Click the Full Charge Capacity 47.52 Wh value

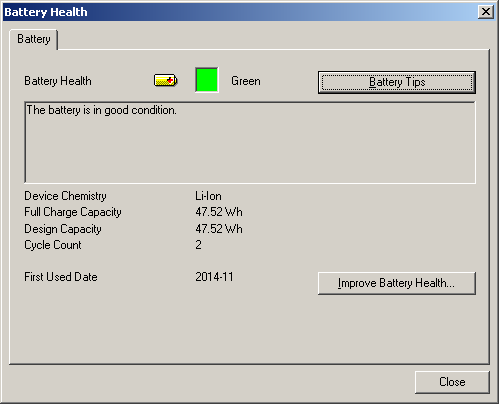click(219, 212)
